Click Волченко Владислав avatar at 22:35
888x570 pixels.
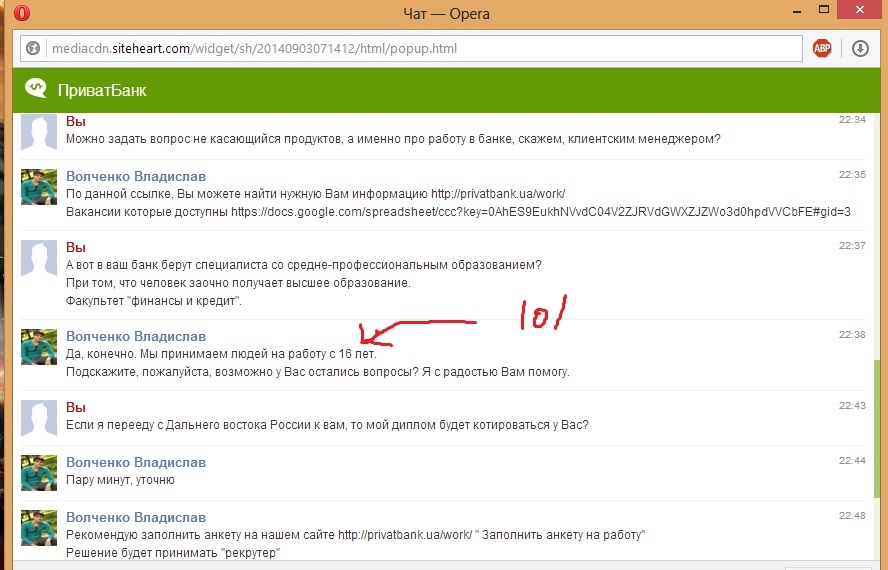click(x=39, y=186)
